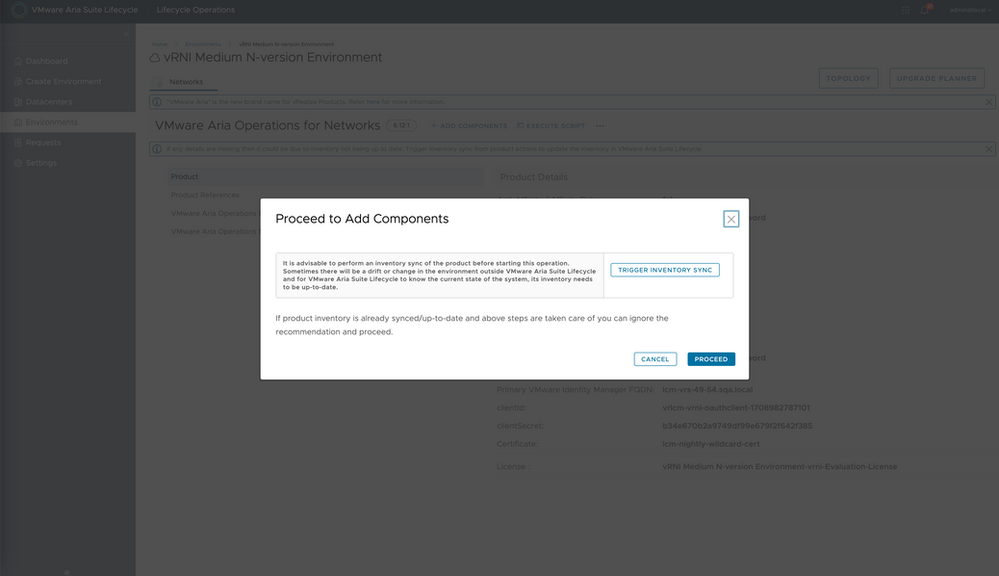This screenshot has width=999, height=576.
Task: Cancel the add components dialog
Action: (x=655, y=359)
